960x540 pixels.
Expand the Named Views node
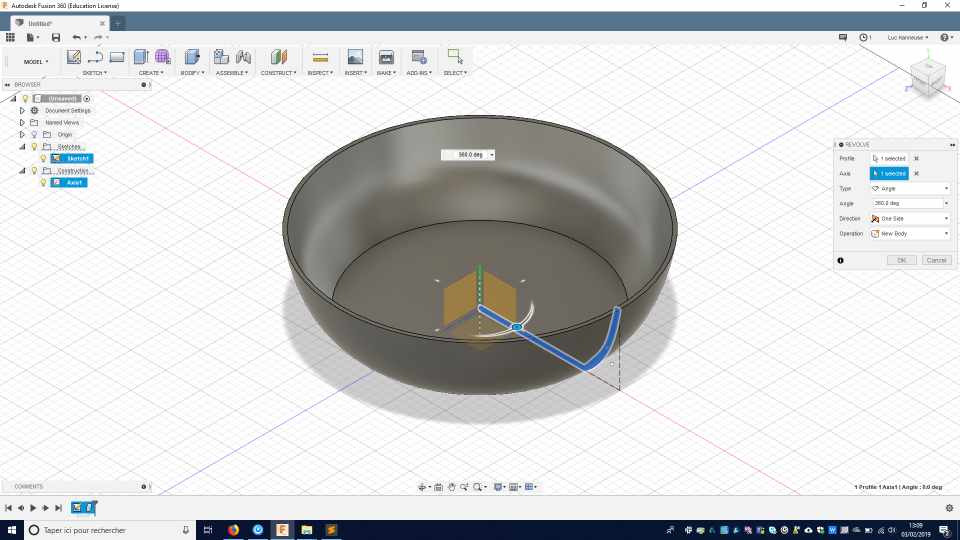[x=22, y=122]
